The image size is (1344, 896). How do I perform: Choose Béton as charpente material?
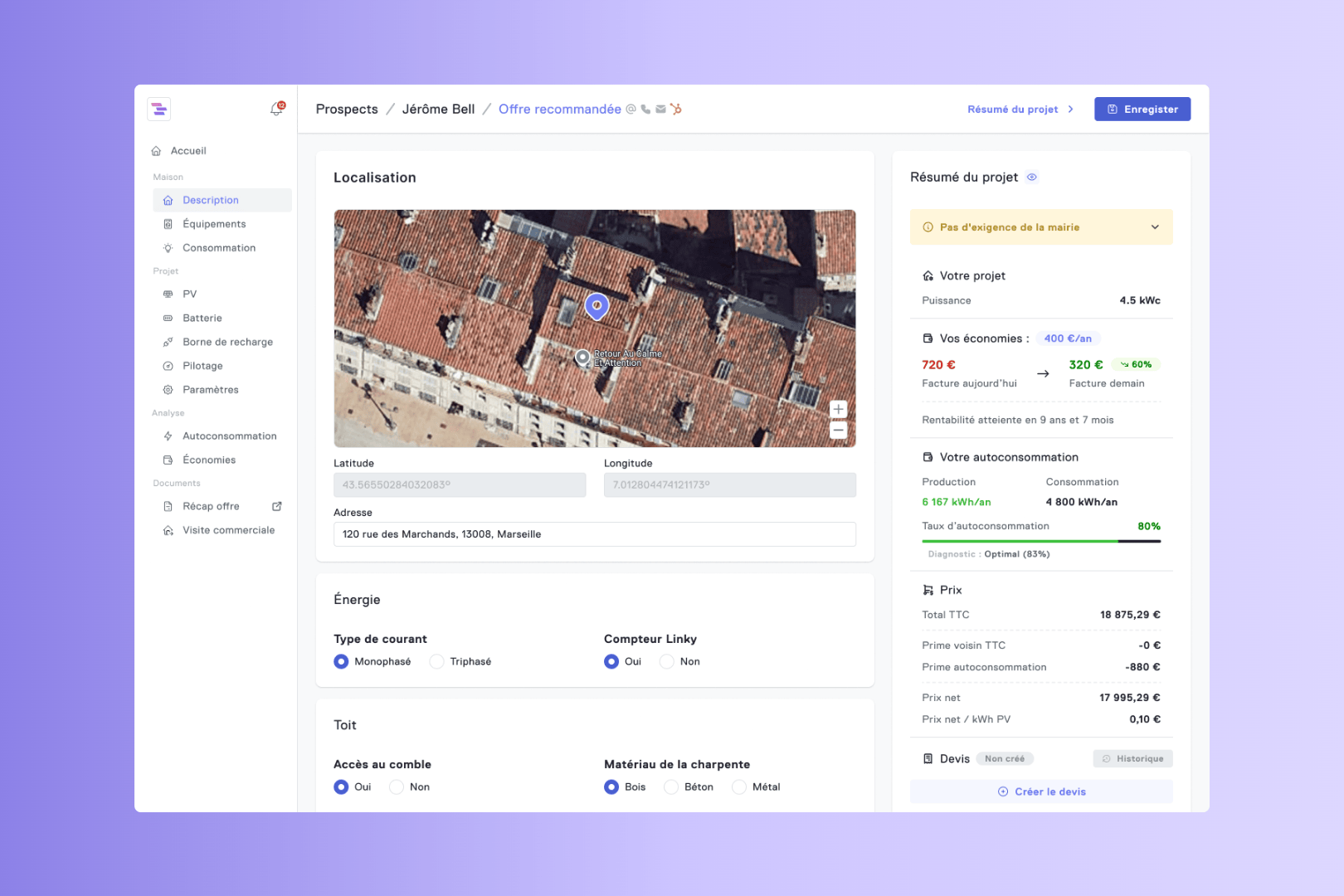coord(671,787)
